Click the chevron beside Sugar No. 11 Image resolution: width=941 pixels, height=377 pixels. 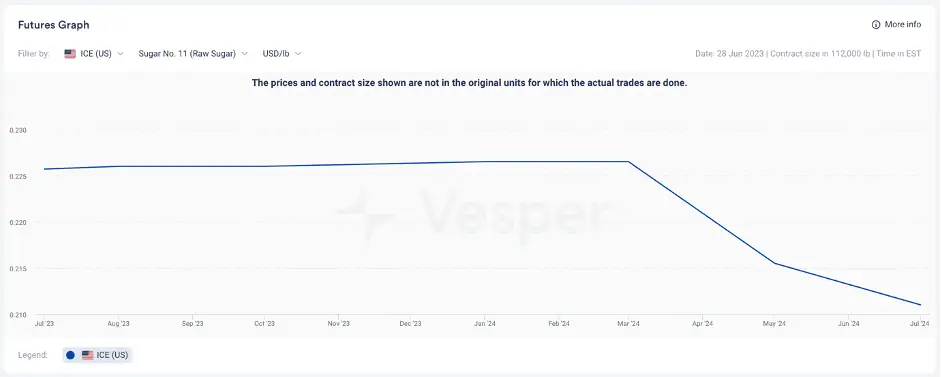244,53
